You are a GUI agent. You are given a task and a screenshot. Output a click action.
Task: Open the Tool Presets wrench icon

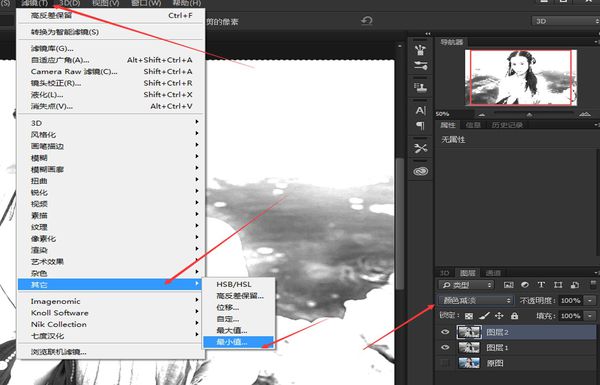tap(420, 148)
